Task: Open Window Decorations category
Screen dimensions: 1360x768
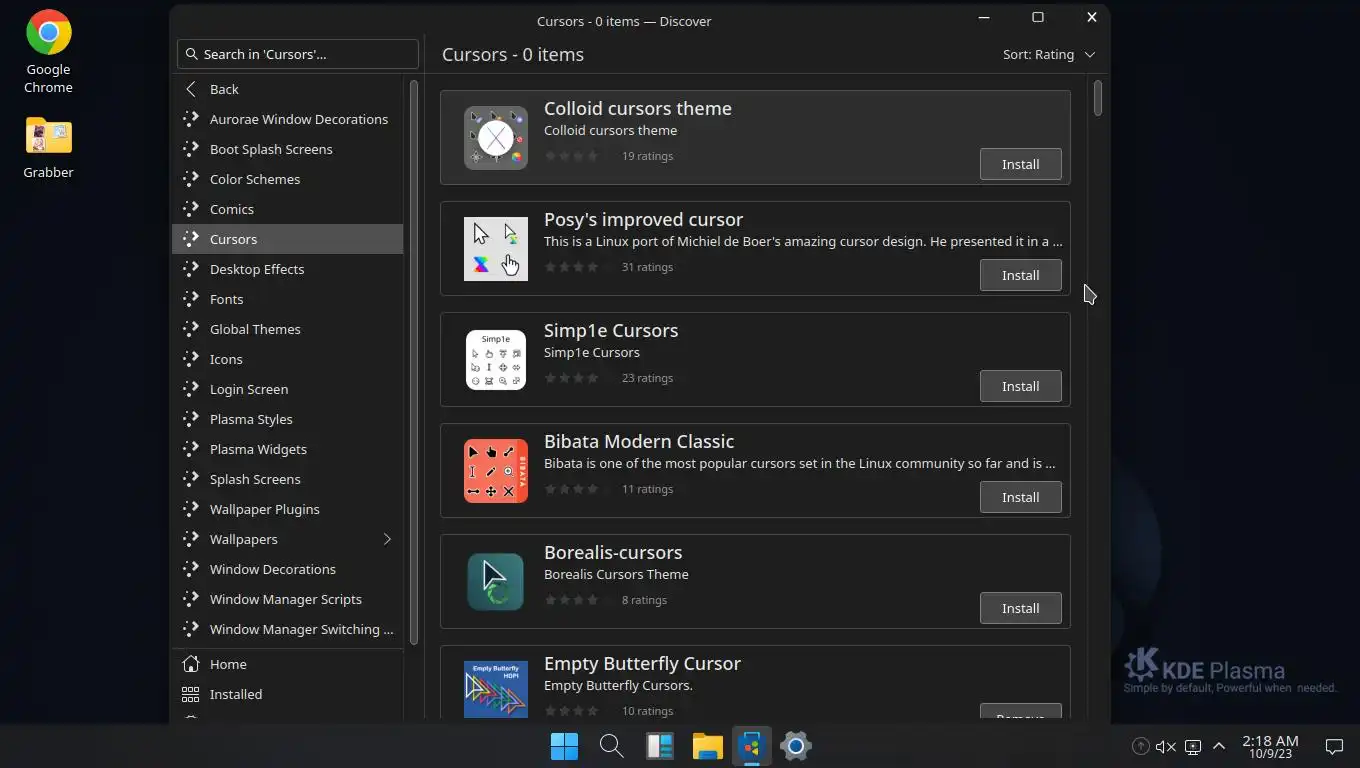Action: 288,569
